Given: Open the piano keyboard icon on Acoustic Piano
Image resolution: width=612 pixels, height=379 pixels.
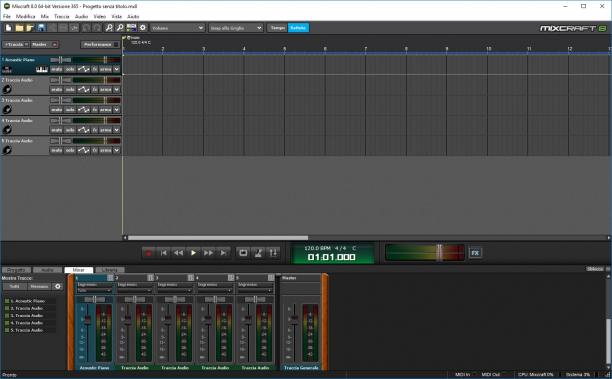Looking at the screenshot, I should 42,69.
